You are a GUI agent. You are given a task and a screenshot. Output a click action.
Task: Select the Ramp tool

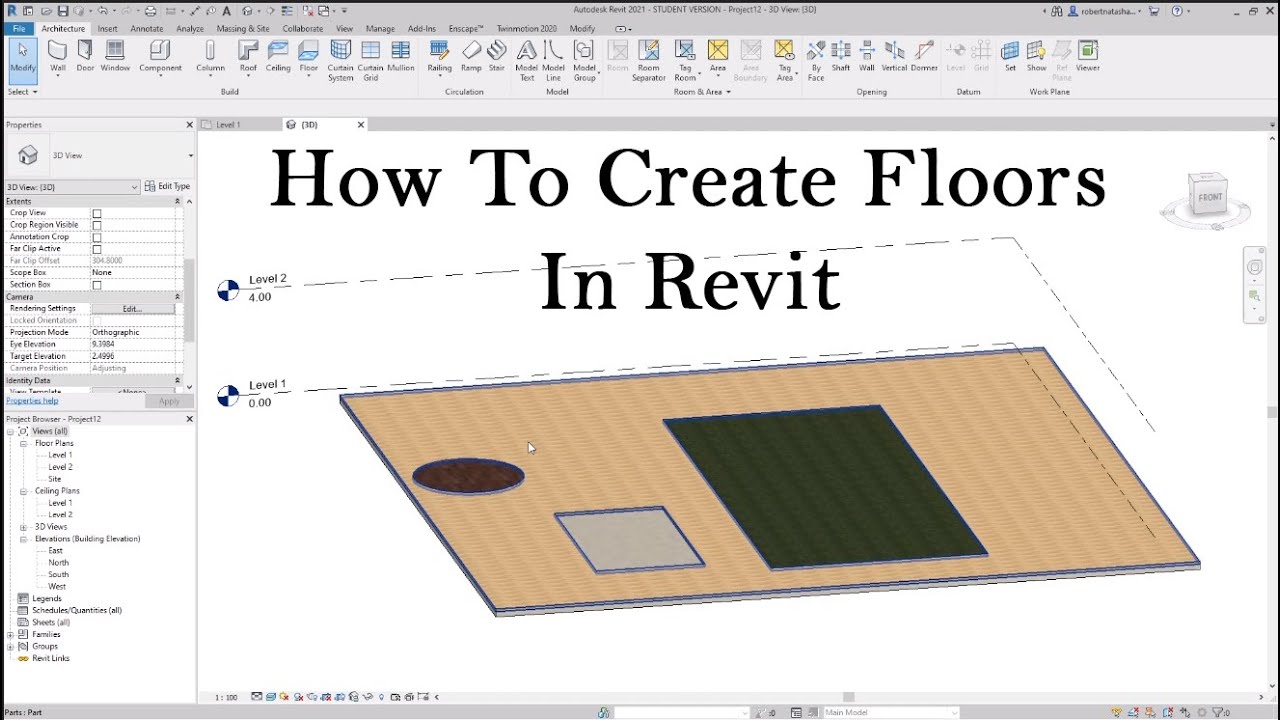coord(471,57)
